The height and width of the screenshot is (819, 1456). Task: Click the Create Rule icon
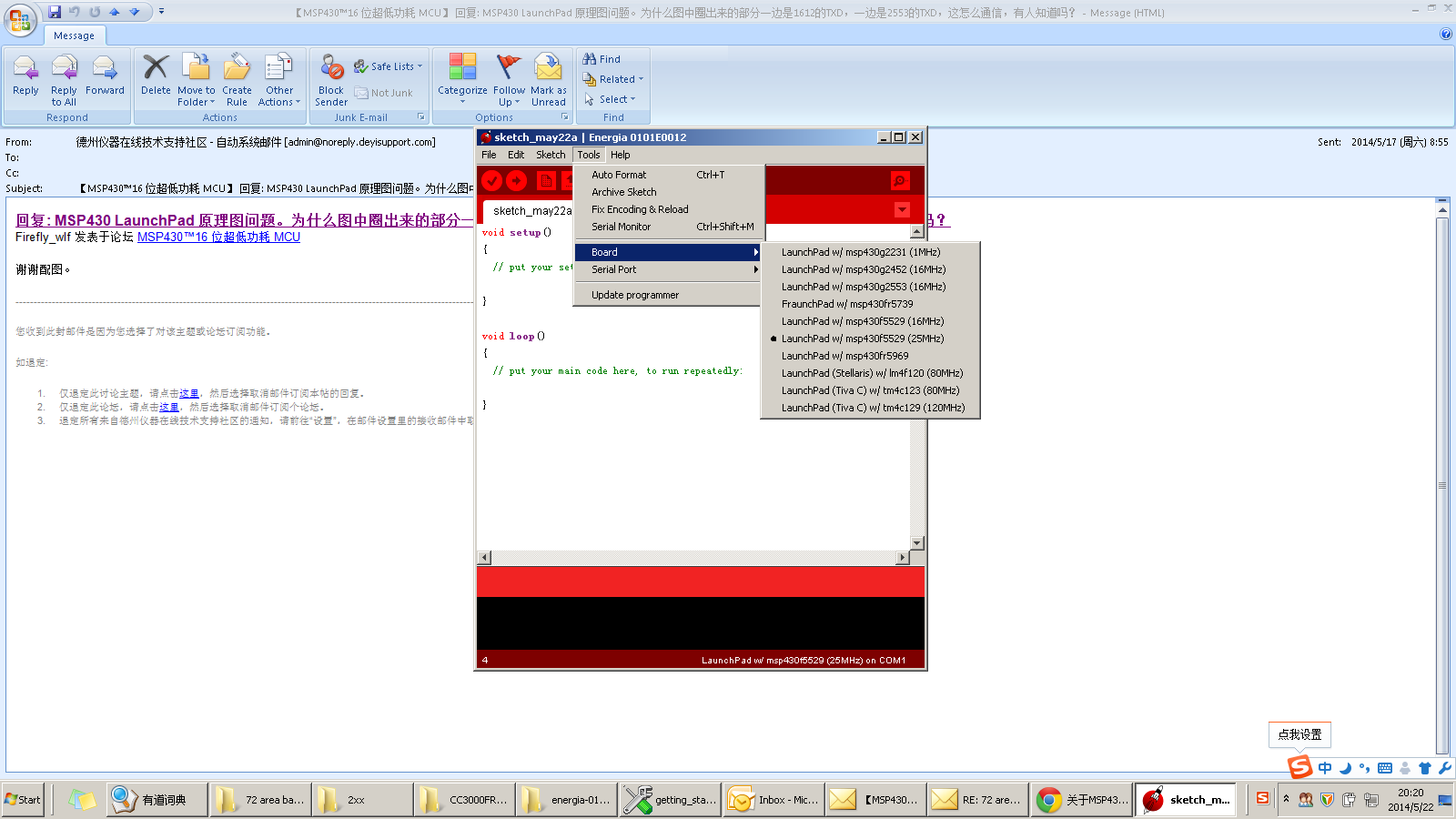(237, 80)
